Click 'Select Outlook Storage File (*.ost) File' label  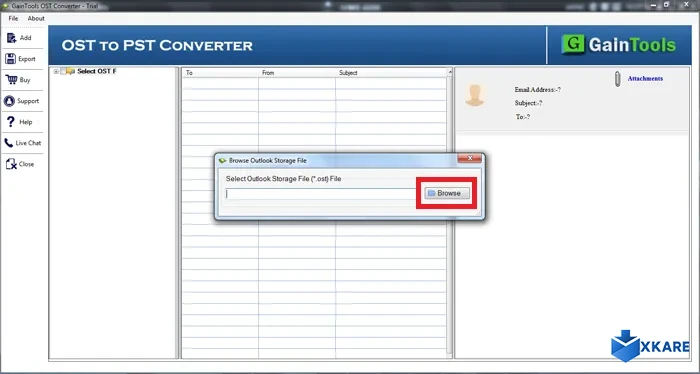(283, 179)
